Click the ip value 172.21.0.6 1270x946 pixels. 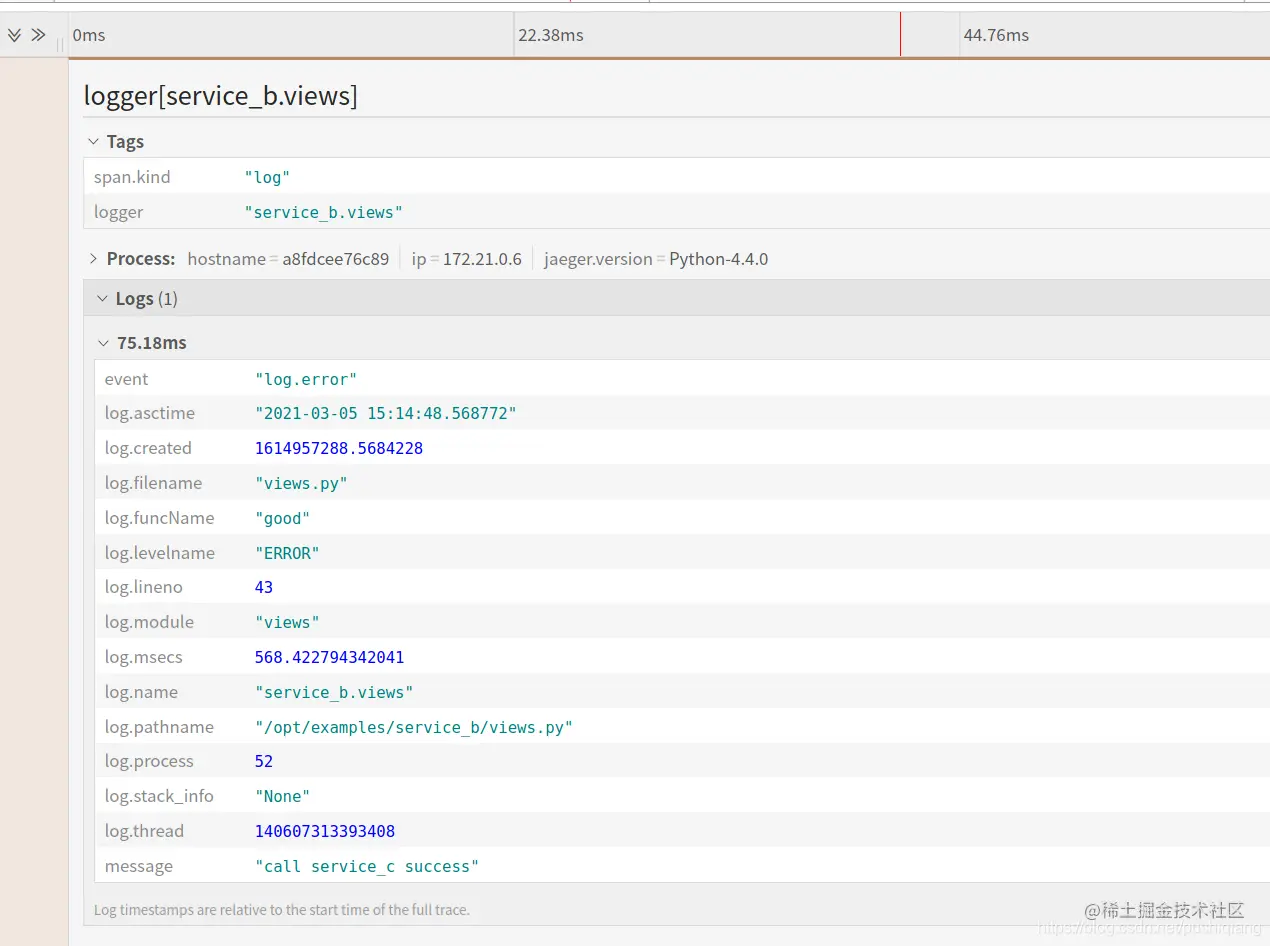tap(482, 259)
